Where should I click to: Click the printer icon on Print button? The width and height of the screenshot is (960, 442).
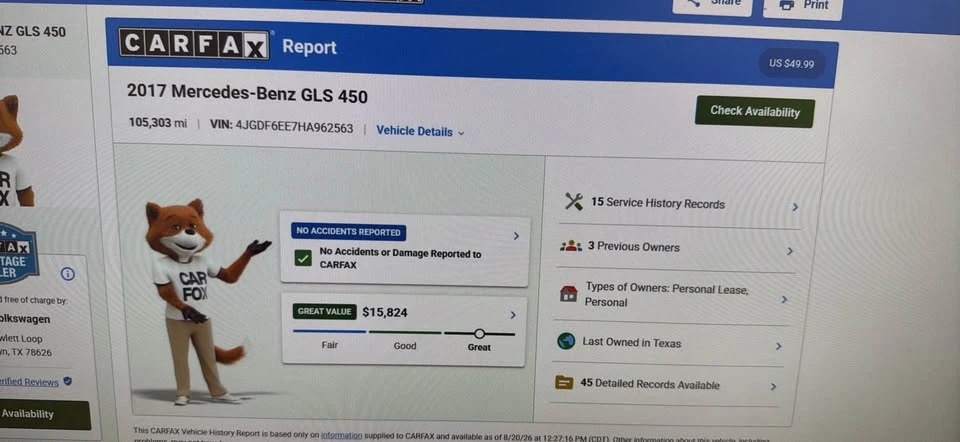click(787, 5)
